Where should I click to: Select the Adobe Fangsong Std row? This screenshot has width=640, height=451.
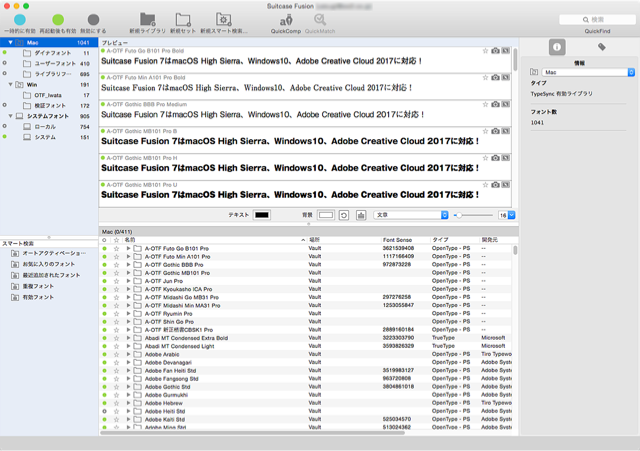coord(305,378)
